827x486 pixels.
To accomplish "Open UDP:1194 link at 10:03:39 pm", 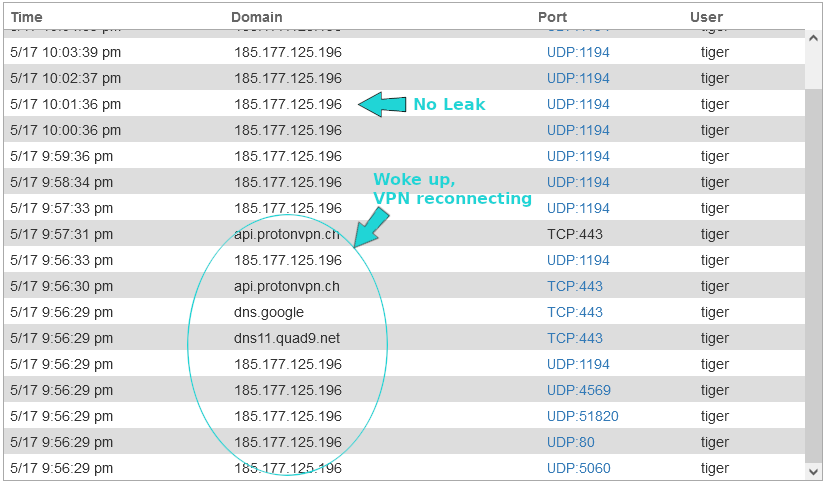I will (x=578, y=52).
